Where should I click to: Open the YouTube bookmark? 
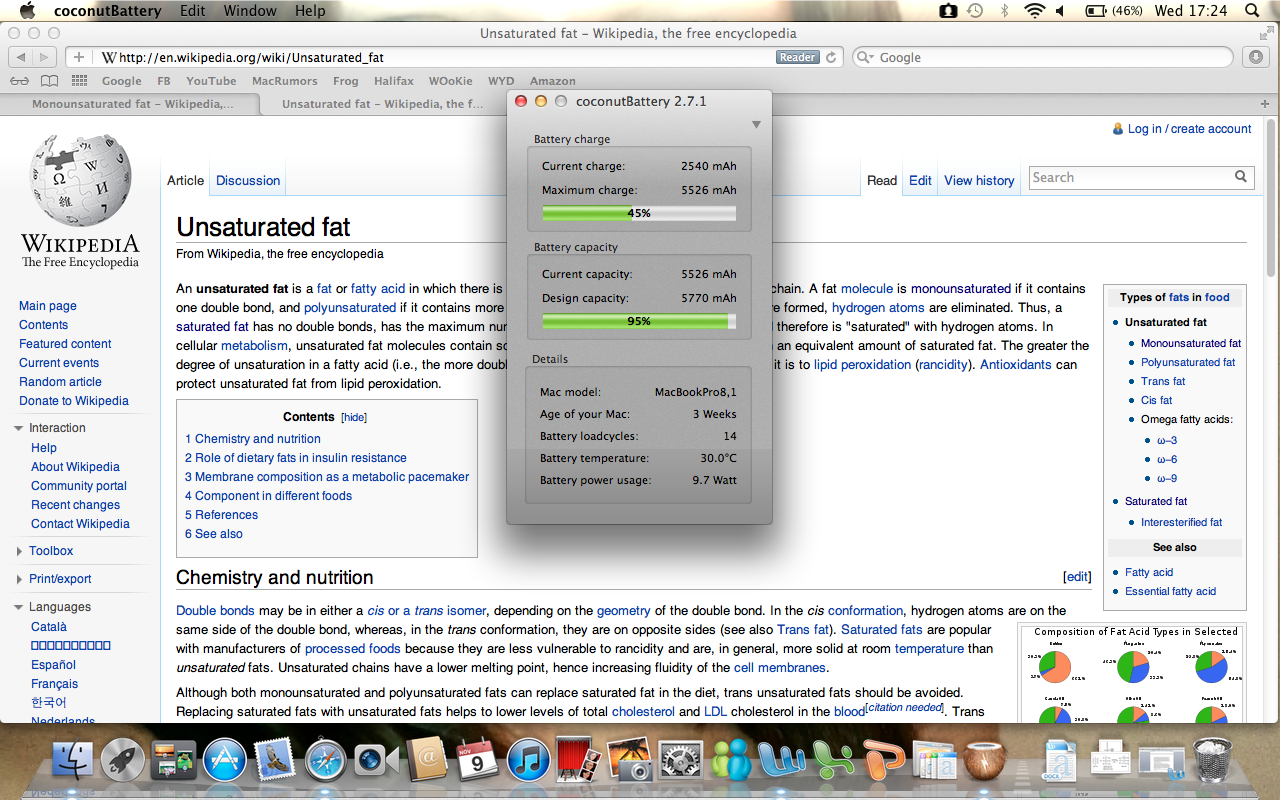point(211,81)
